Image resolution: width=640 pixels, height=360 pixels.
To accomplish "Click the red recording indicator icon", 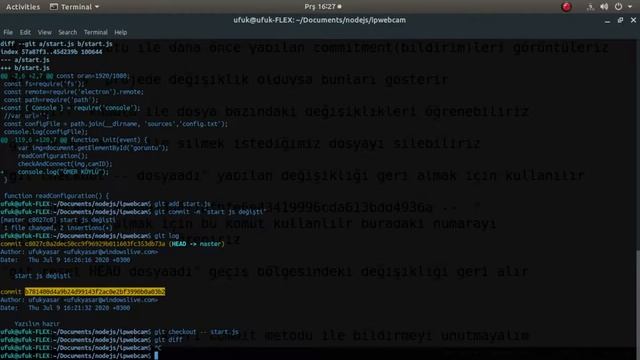I will tap(566, 7).
